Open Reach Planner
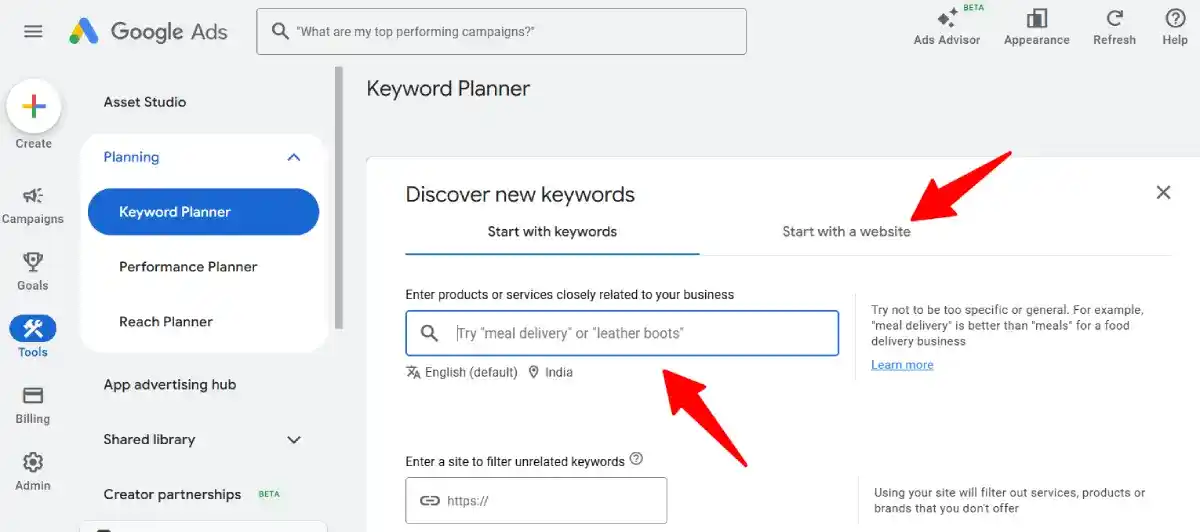This screenshot has height=532, width=1200. pos(166,322)
